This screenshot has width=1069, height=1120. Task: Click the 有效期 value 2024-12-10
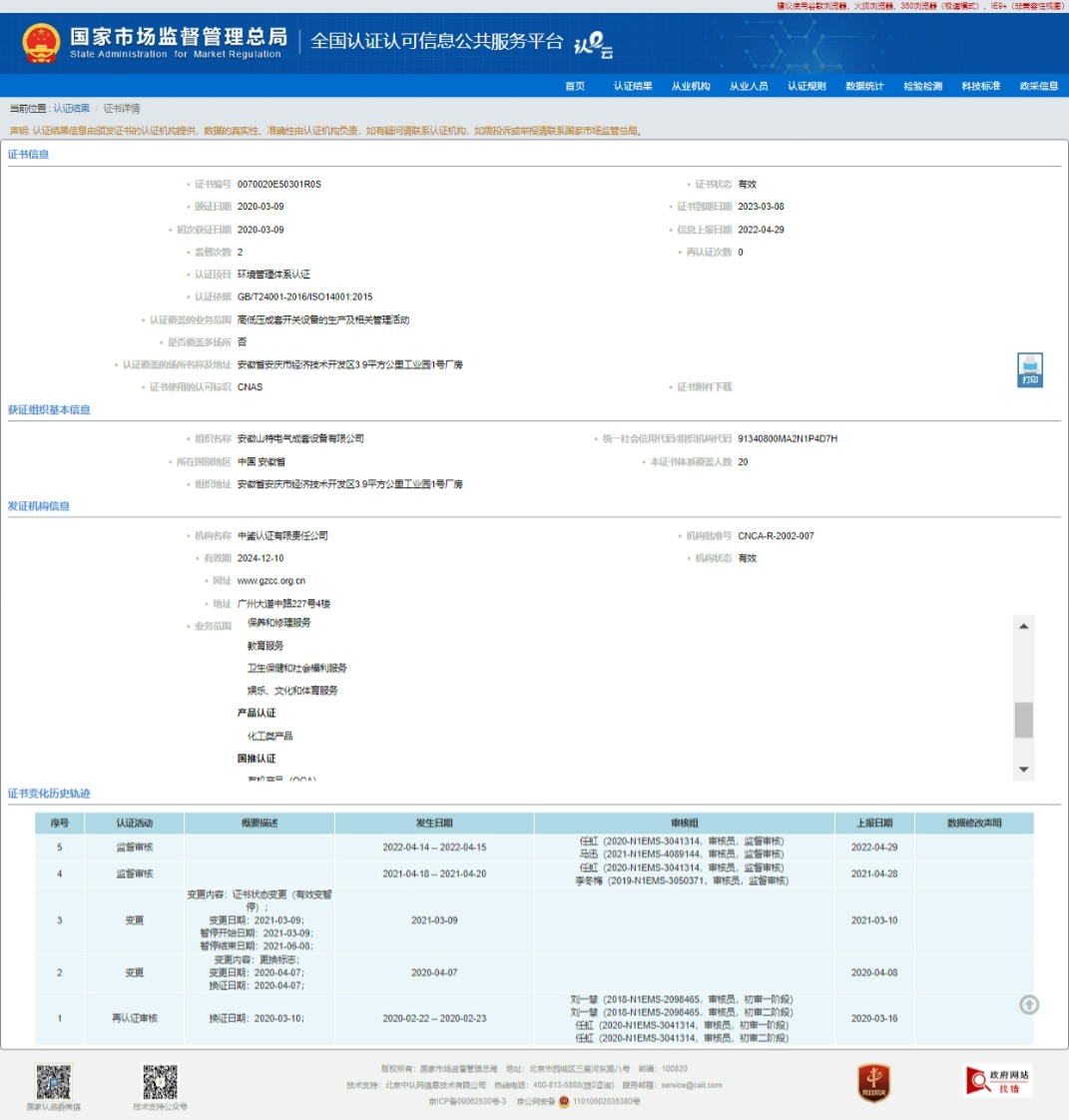(x=261, y=559)
